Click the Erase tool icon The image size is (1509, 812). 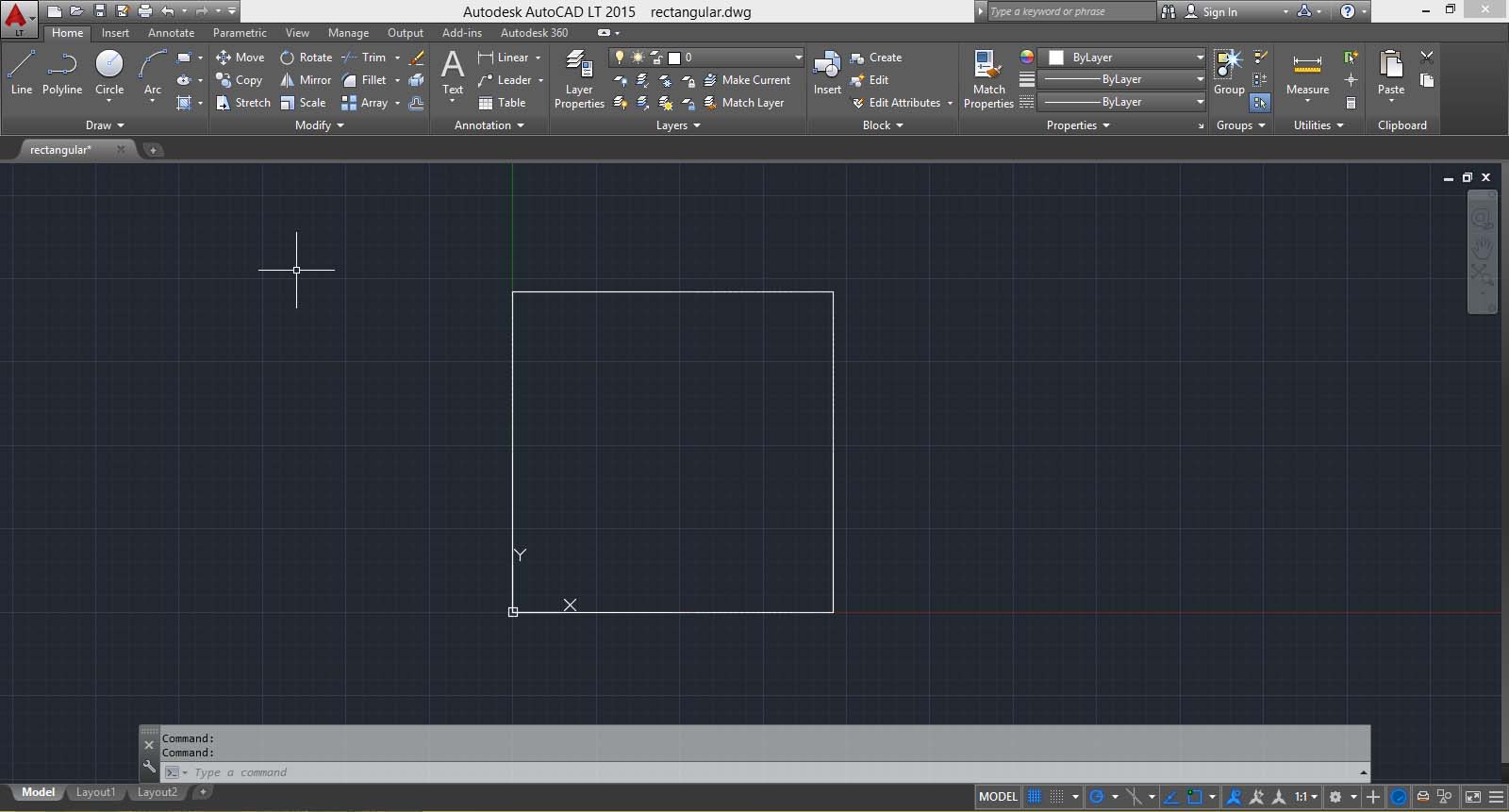click(416, 58)
